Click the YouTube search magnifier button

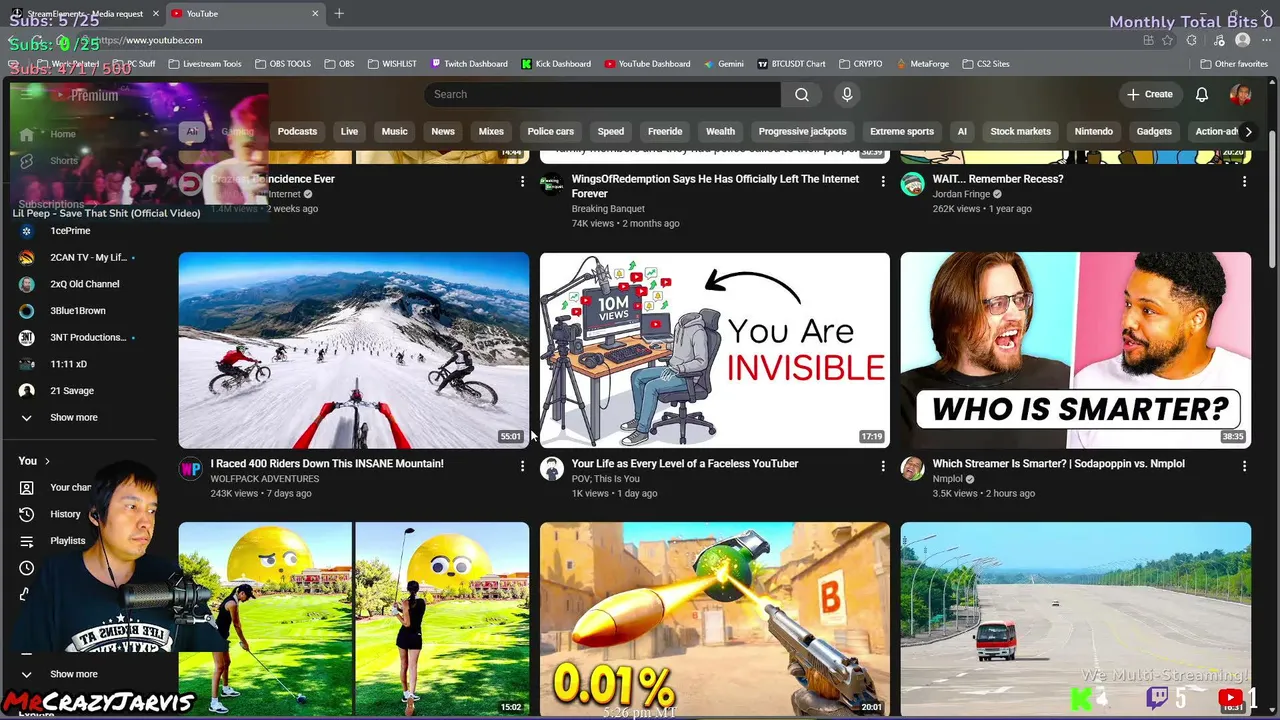pyautogui.click(x=802, y=94)
